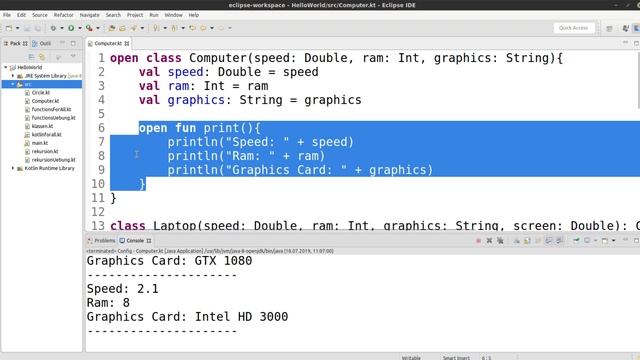Open the Source menu
The image size is (640, 360).
[40, 15]
